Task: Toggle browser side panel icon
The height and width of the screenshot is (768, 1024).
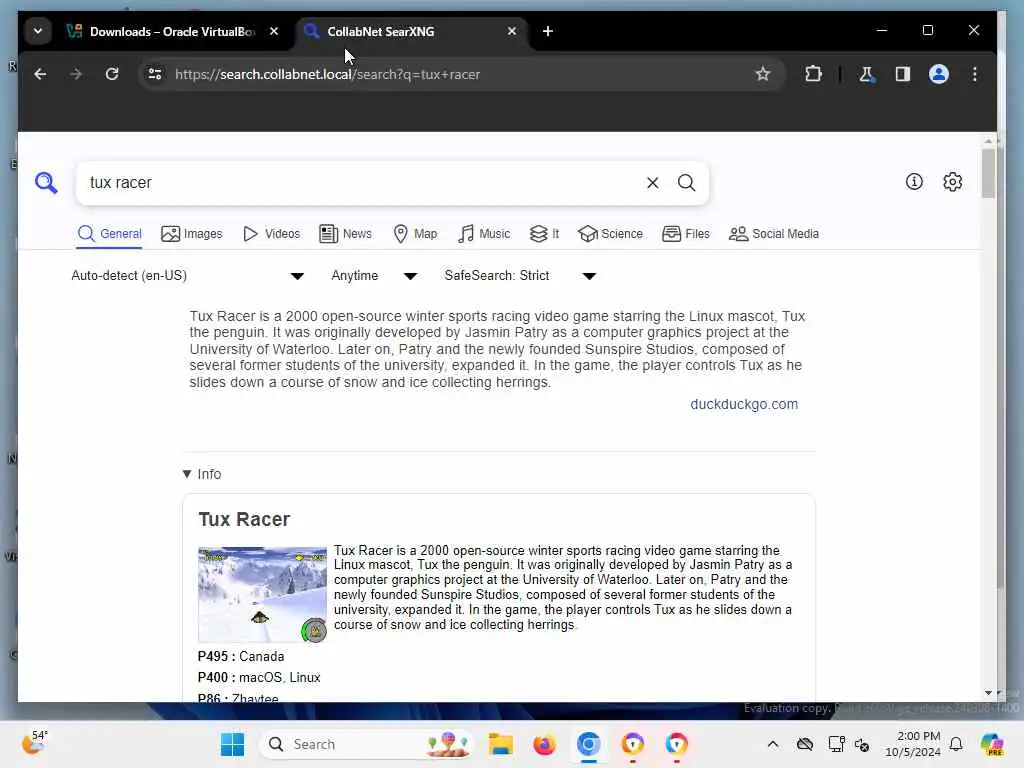Action: pos(903,74)
